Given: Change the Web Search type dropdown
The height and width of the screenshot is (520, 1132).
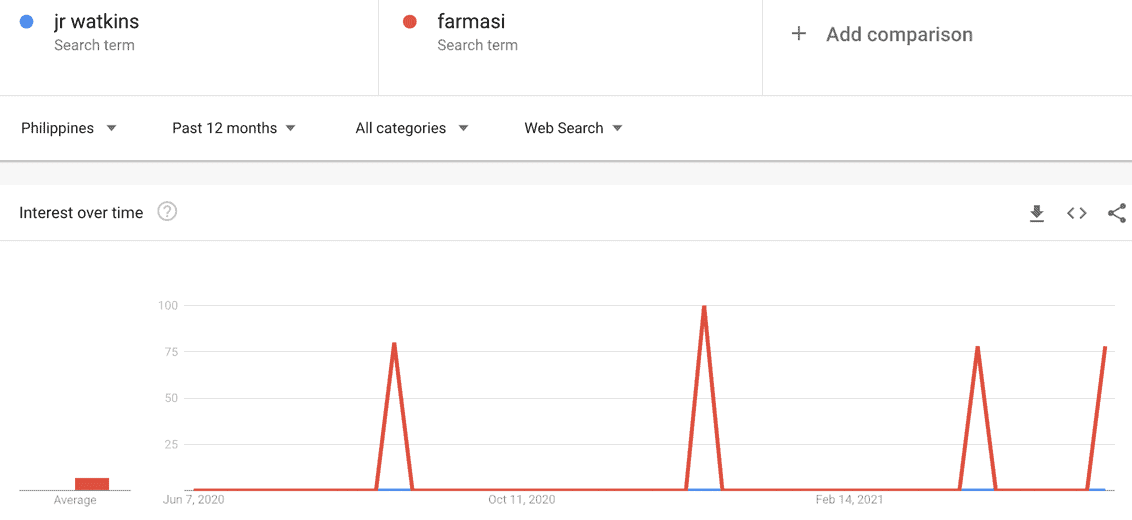Looking at the screenshot, I should point(573,129).
